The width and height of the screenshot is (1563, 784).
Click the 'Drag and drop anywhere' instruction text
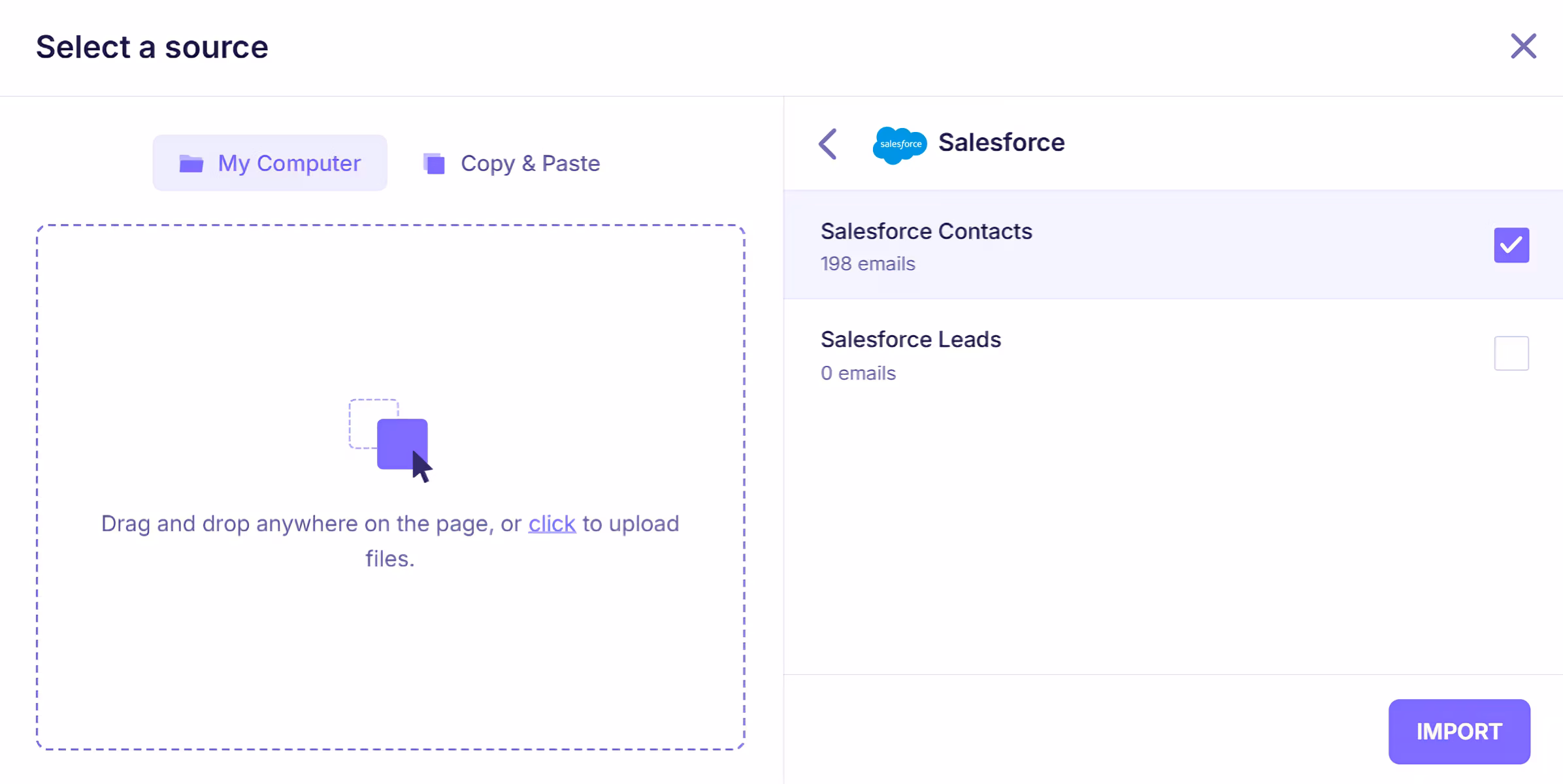pyautogui.click(x=390, y=541)
